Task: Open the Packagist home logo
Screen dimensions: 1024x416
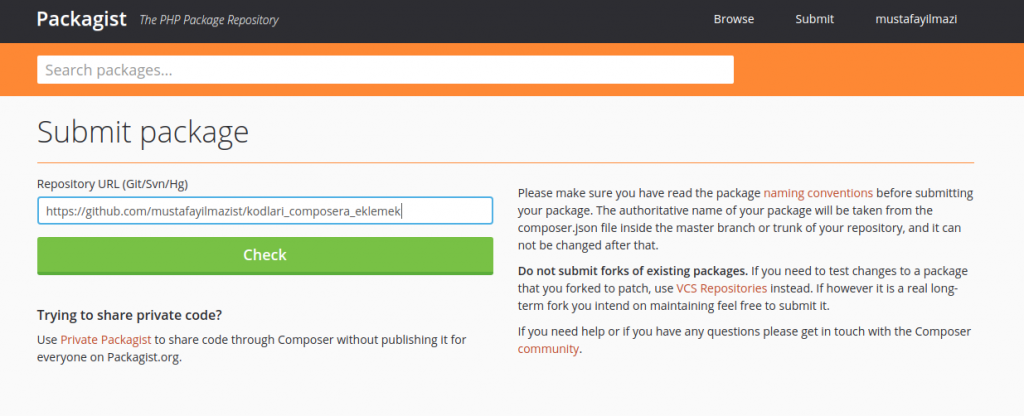Action: [82, 19]
